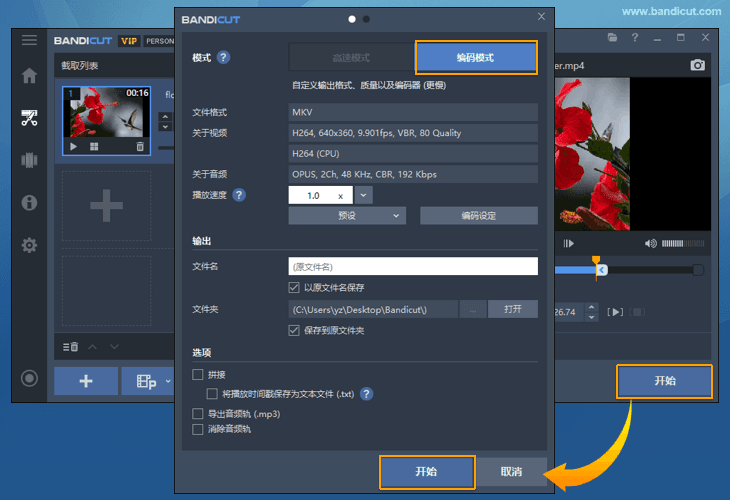This screenshot has height=500, width=730.
Task: Click the VIP badge in title bar
Action: [x=129, y=41]
